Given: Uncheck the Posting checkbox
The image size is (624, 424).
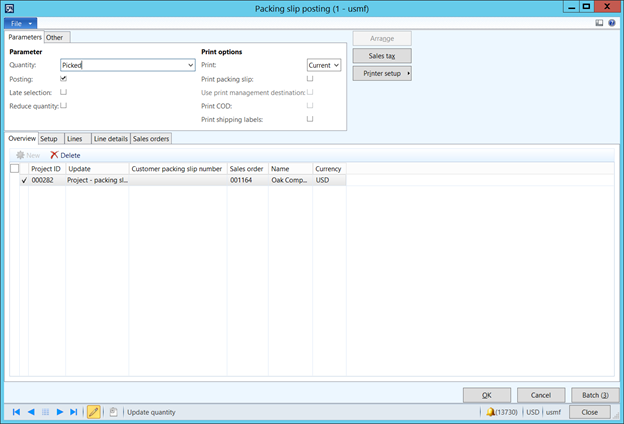Looking at the screenshot, I should 64,78.
